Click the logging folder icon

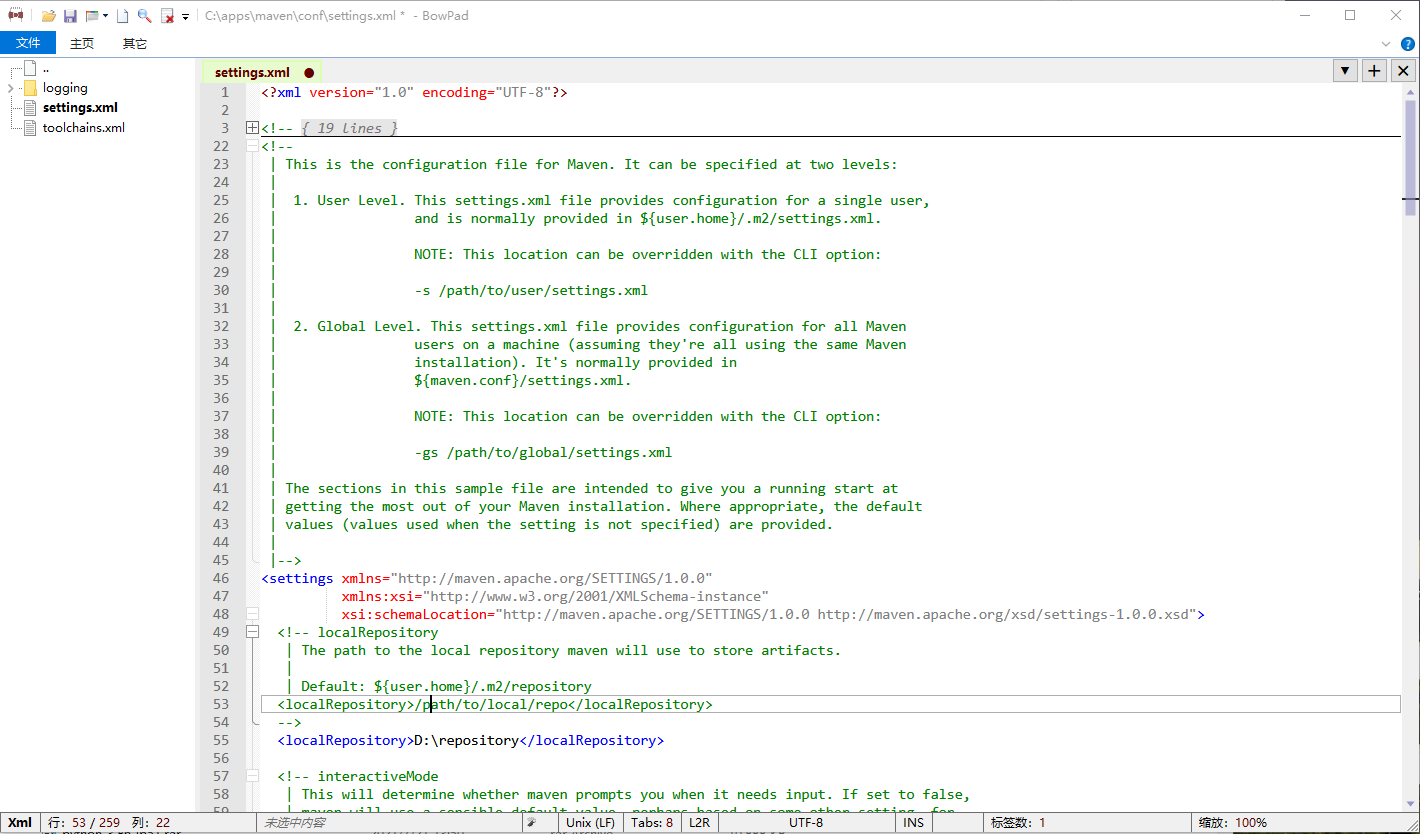pyautogui.click(x=29, y=88)
